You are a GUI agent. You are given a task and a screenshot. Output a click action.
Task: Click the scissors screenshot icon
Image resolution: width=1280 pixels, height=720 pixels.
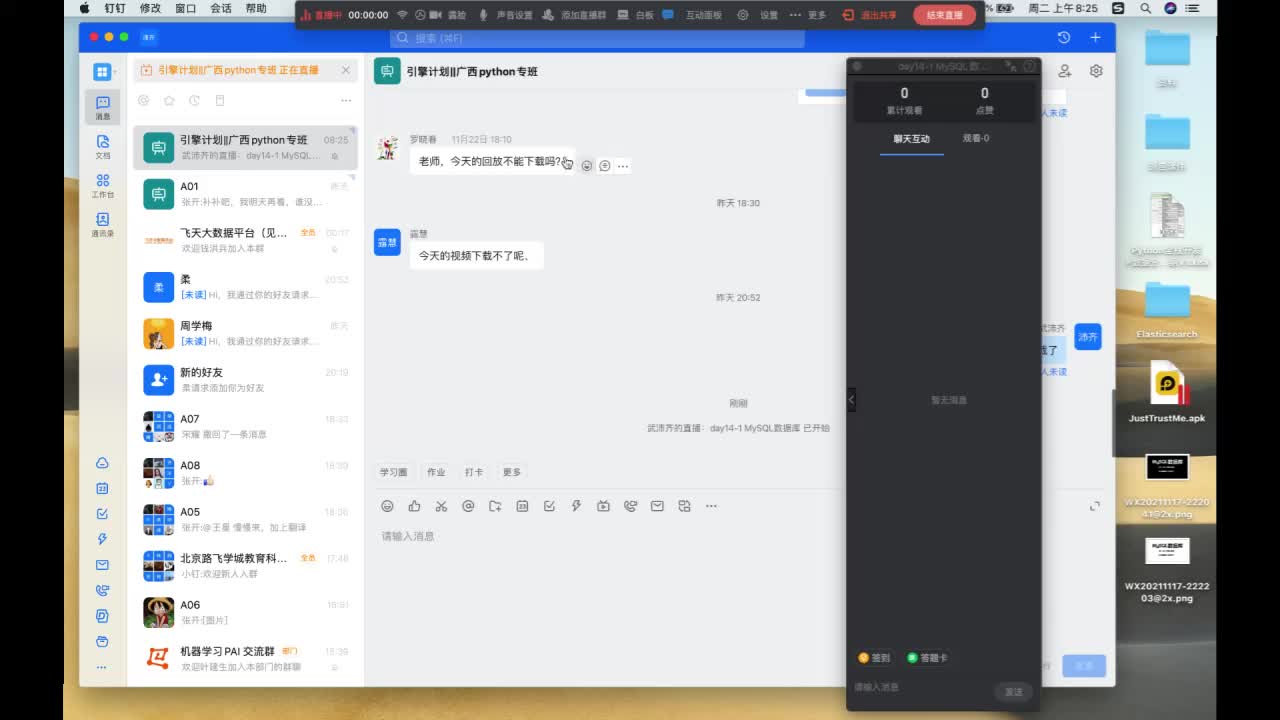click(441, 506)
